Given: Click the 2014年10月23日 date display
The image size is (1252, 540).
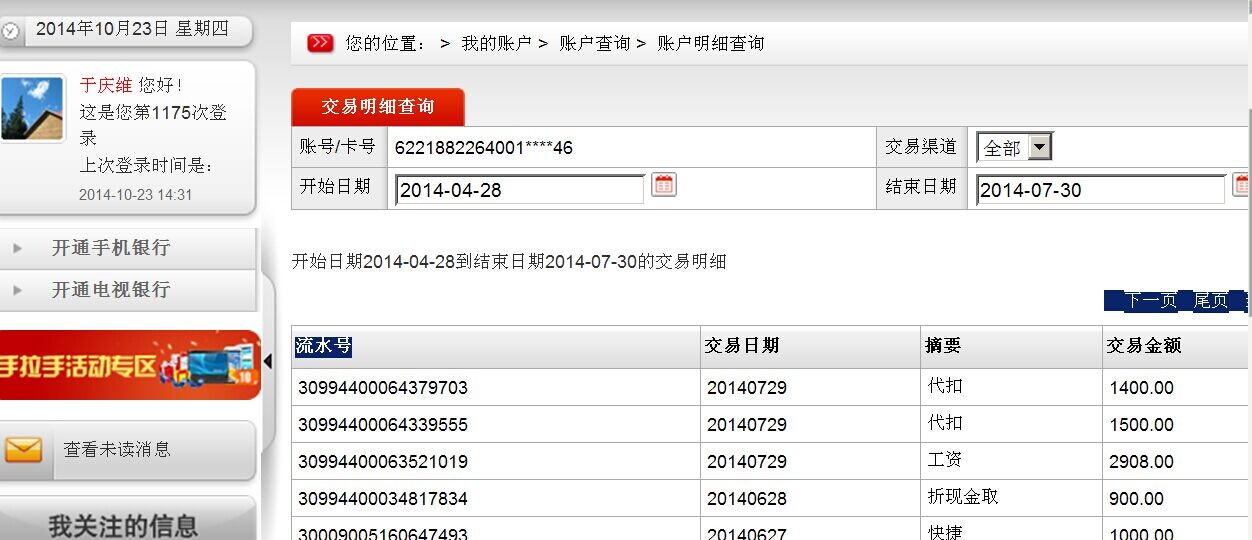Looking at the screenshot, I should coord(132,29).
